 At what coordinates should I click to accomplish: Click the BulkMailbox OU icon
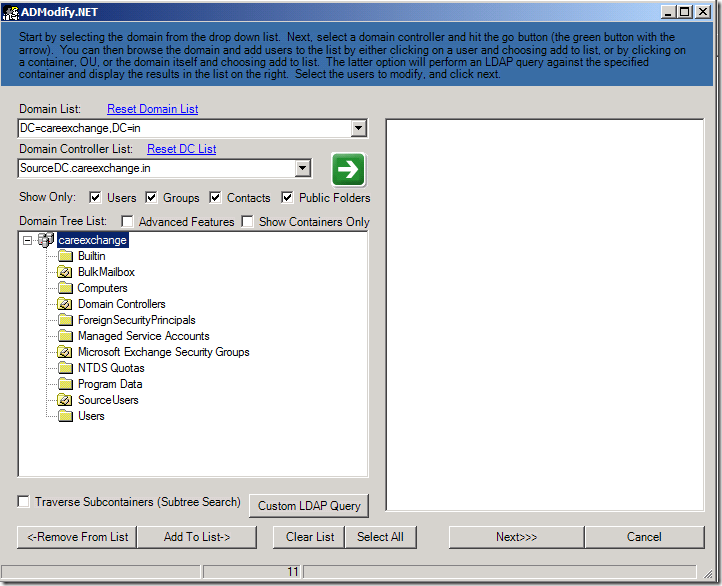click(65, 272)
